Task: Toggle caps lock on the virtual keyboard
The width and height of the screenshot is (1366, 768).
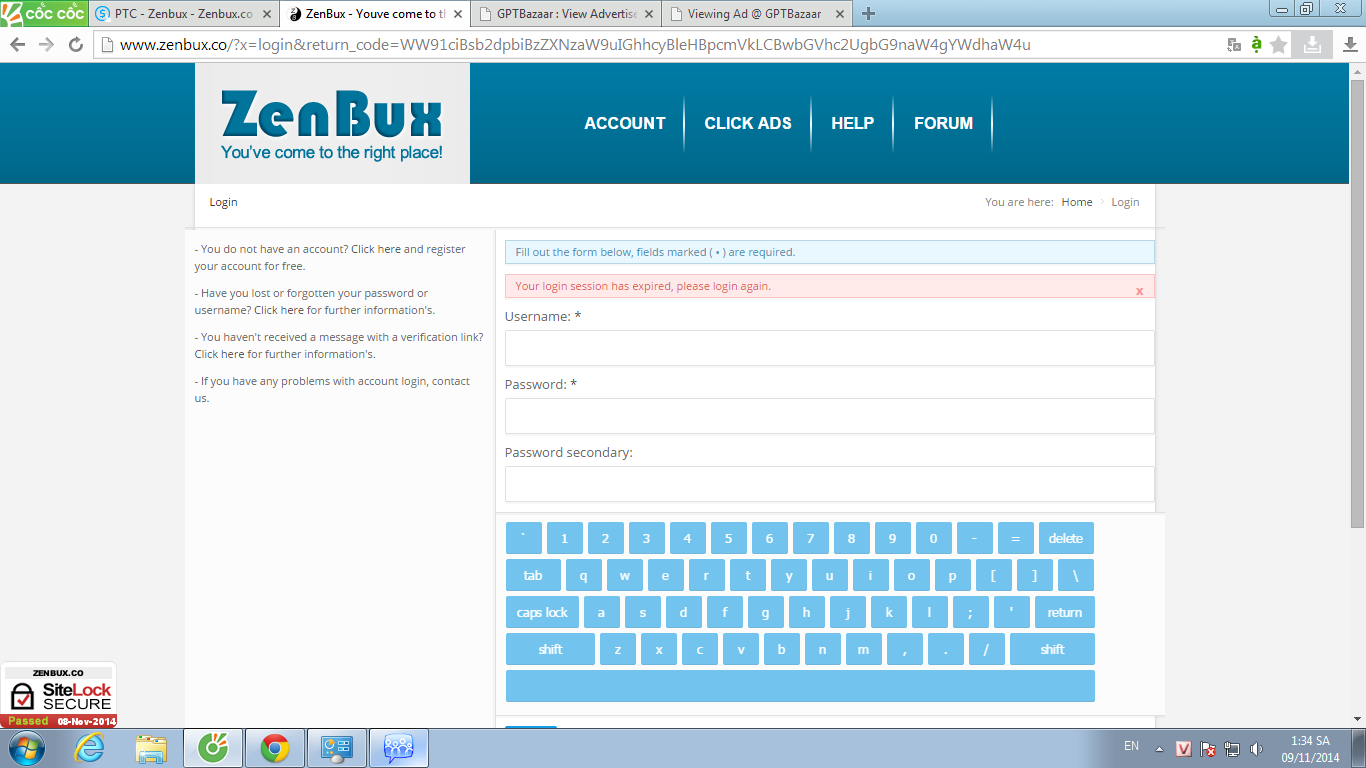Action: [x=542, y=612]
